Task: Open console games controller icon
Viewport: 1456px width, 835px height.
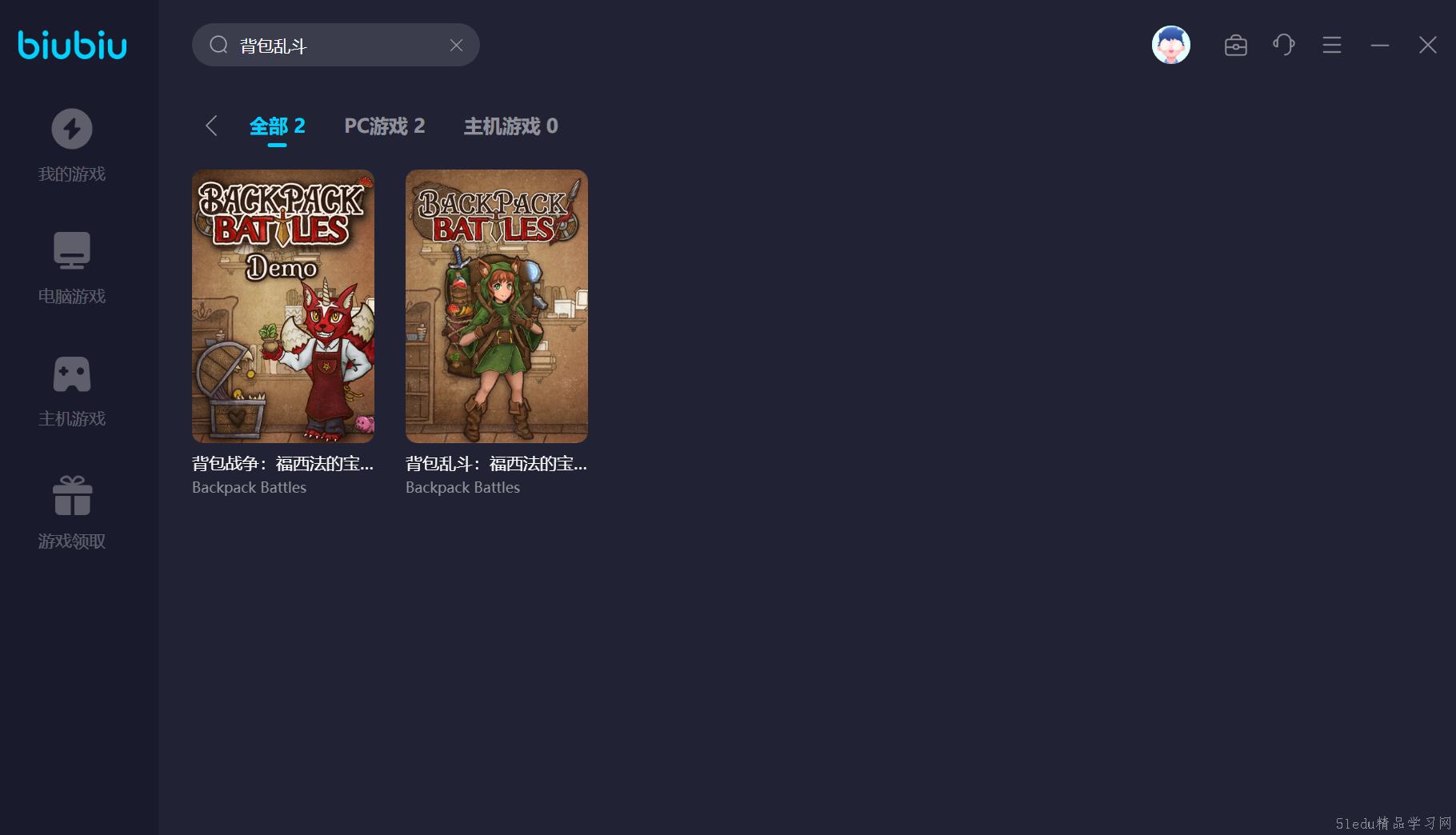Action: (72, 374)
